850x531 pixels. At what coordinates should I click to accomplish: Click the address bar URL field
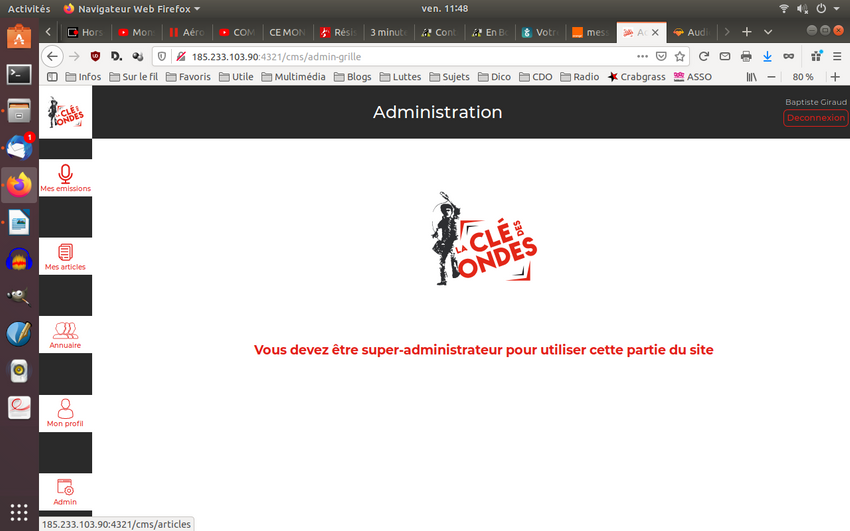(400, 57)
